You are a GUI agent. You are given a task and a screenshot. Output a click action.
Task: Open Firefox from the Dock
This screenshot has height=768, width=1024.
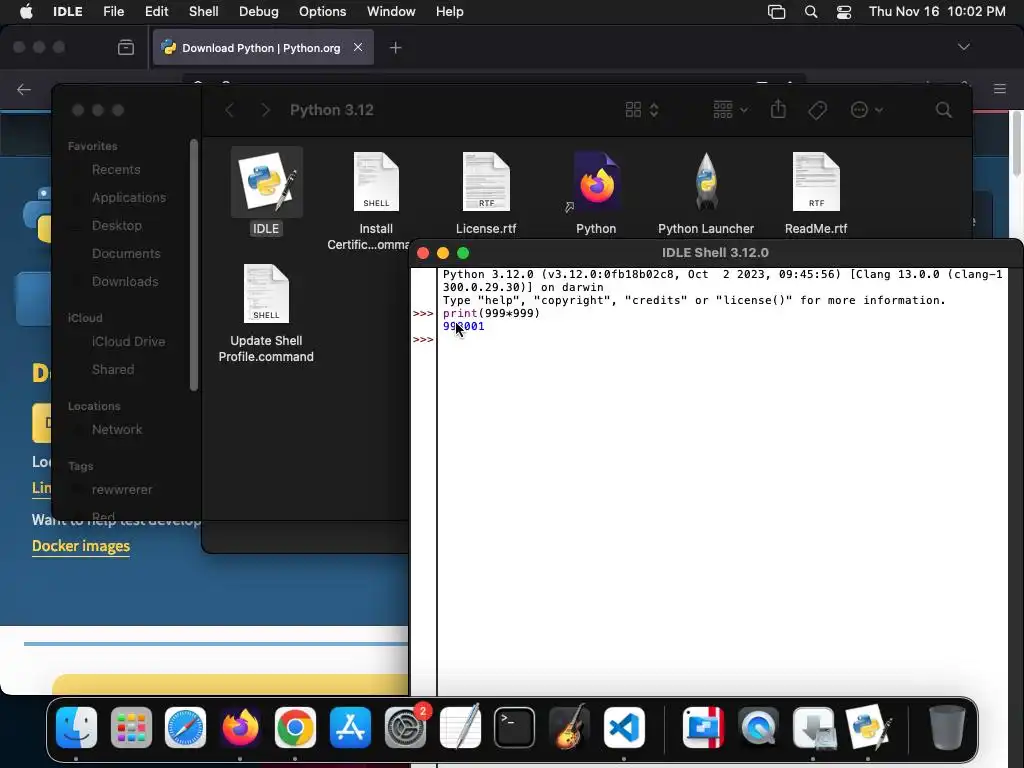240,728
